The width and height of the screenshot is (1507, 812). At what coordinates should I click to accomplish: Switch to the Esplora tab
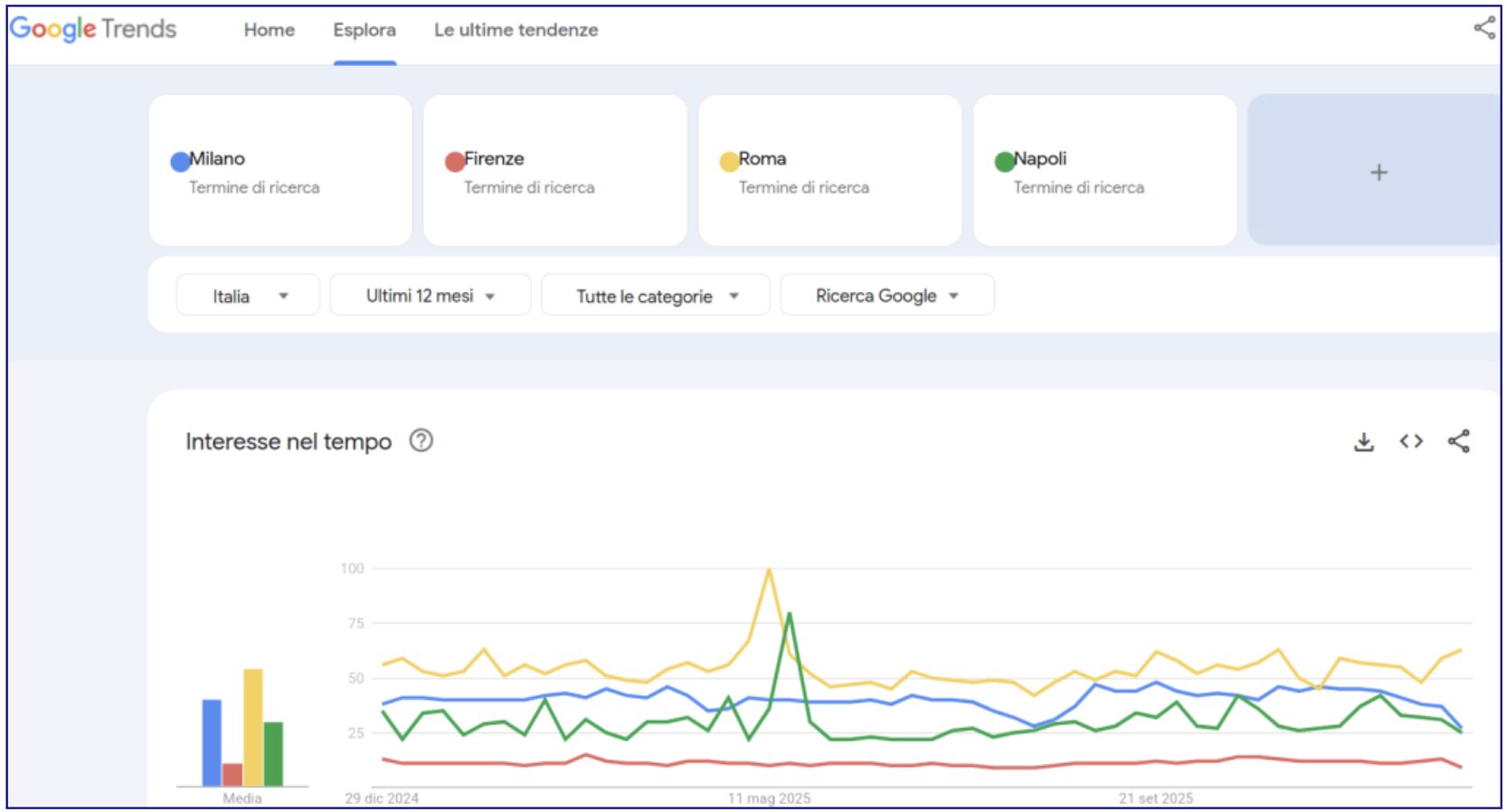coord(364,30)
